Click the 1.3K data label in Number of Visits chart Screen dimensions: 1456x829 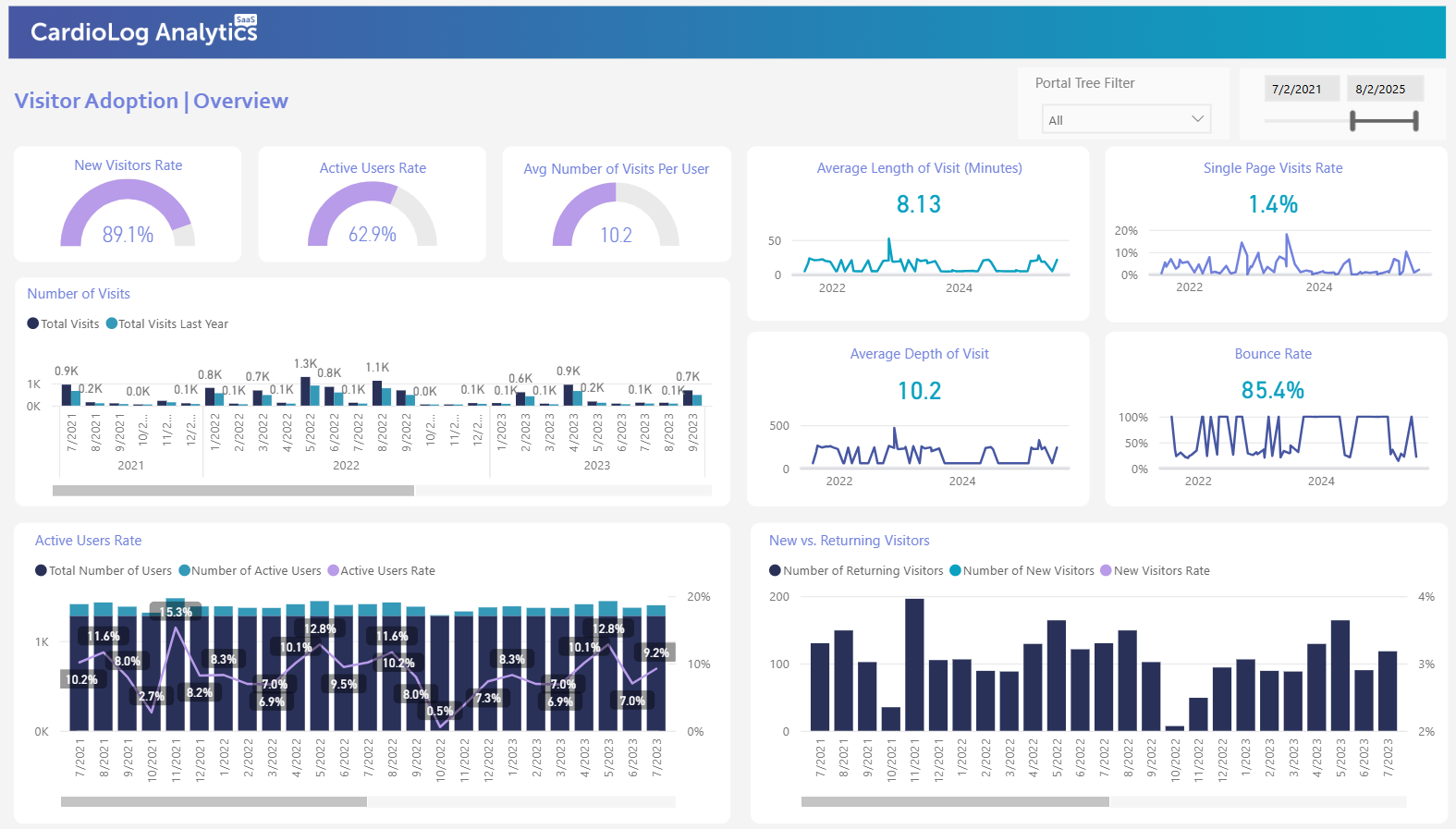306,364
